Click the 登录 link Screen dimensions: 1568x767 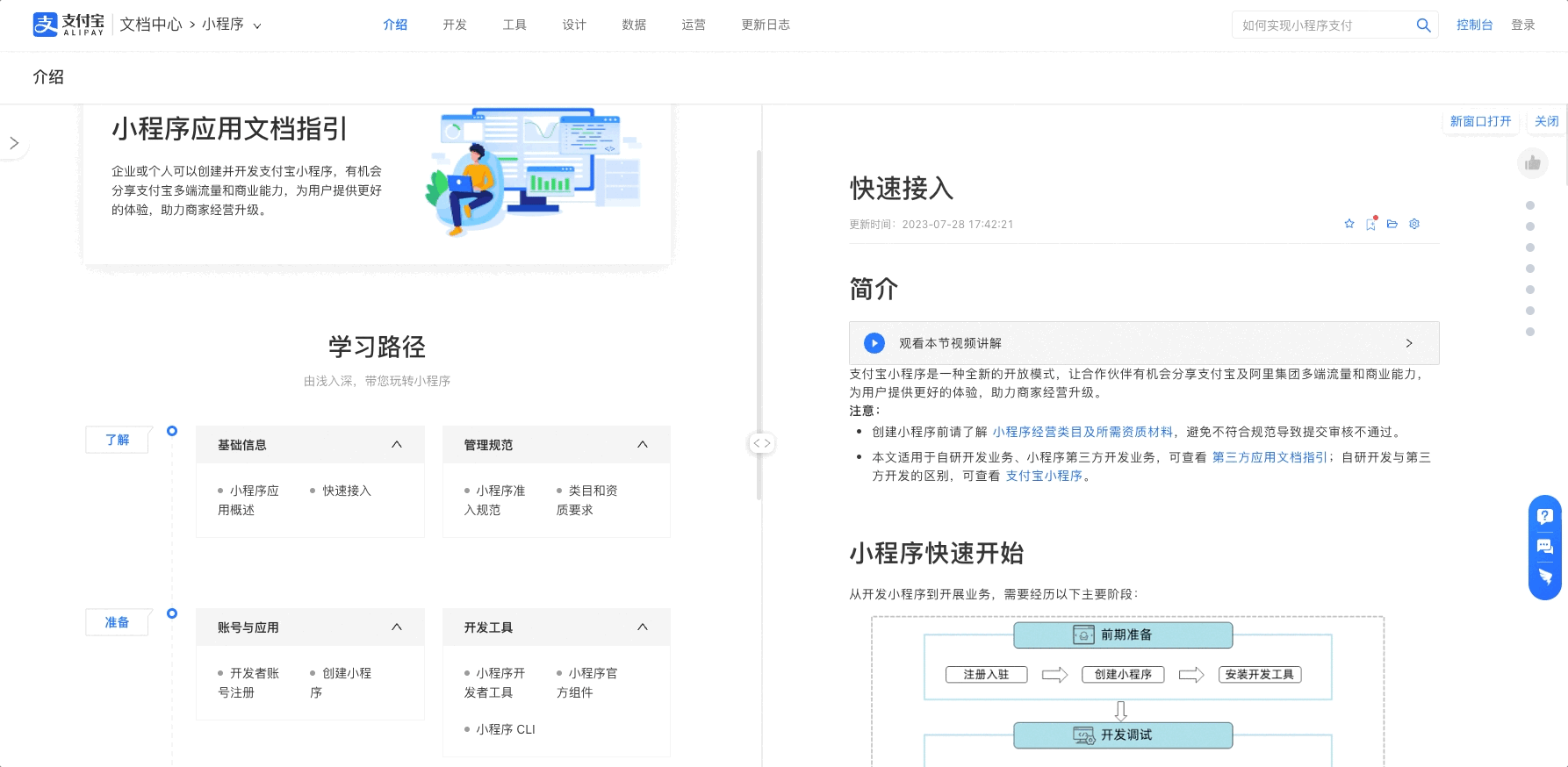(1523, 25)
